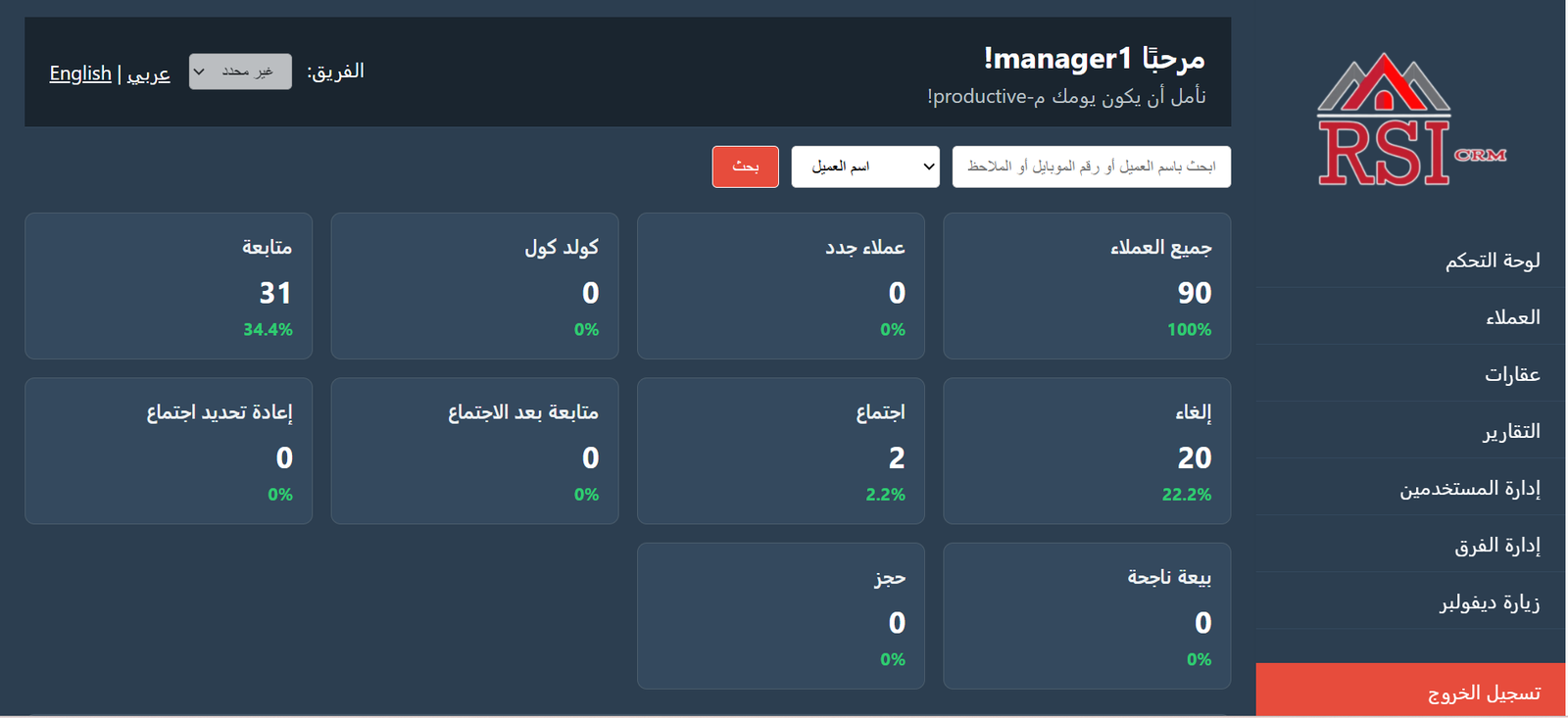The image size is (1568, 718).
Task: Click the إلغاء card showing 20
Action: click(x=1086, y=451)
